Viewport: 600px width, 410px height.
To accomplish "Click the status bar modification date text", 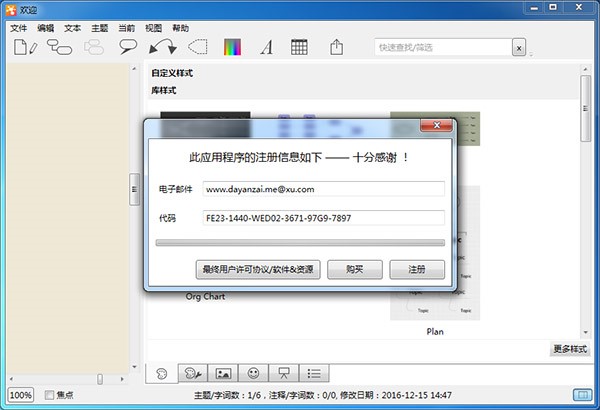I will coord(396,395).
